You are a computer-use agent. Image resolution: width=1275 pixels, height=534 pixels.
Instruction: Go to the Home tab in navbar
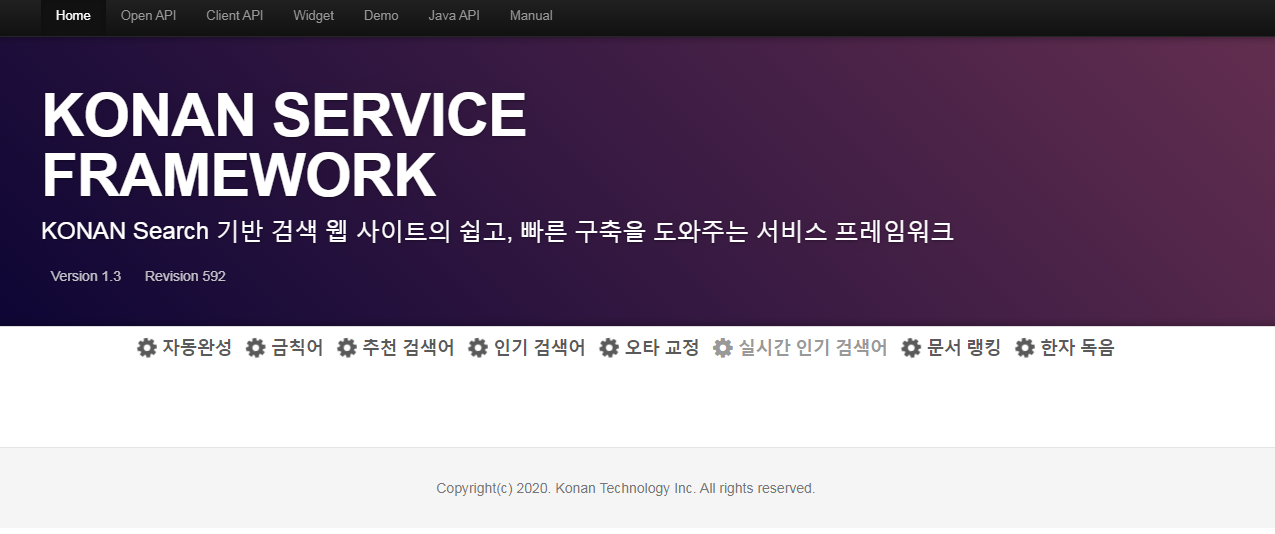(x=73, y=16)
